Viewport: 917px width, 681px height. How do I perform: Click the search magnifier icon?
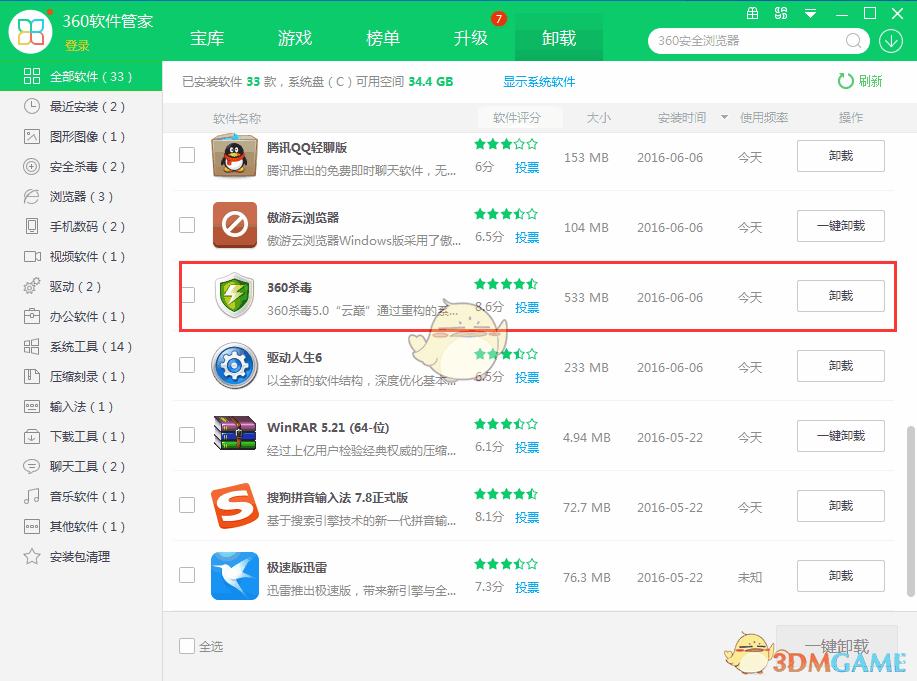(x=853, y=41)
